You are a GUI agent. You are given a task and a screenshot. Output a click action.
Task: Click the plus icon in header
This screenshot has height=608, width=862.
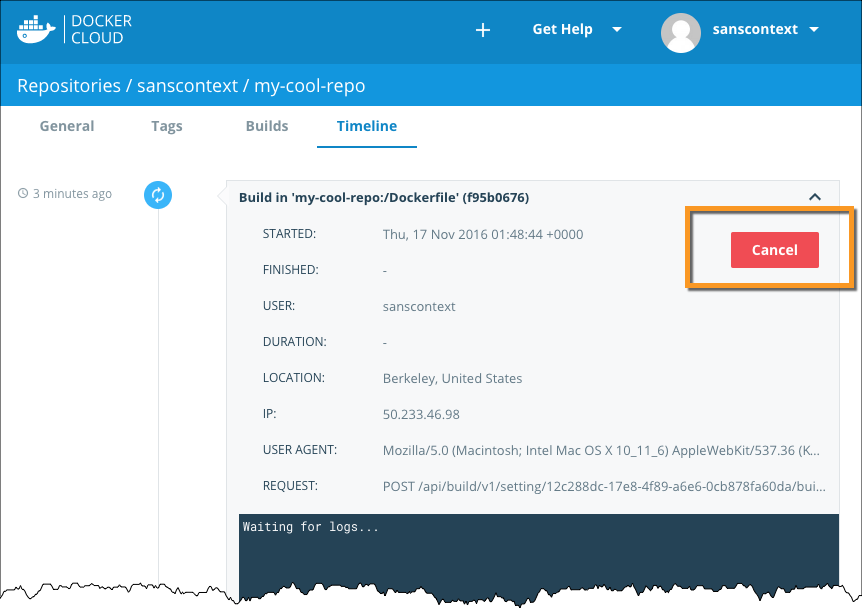tap(483, 30)
